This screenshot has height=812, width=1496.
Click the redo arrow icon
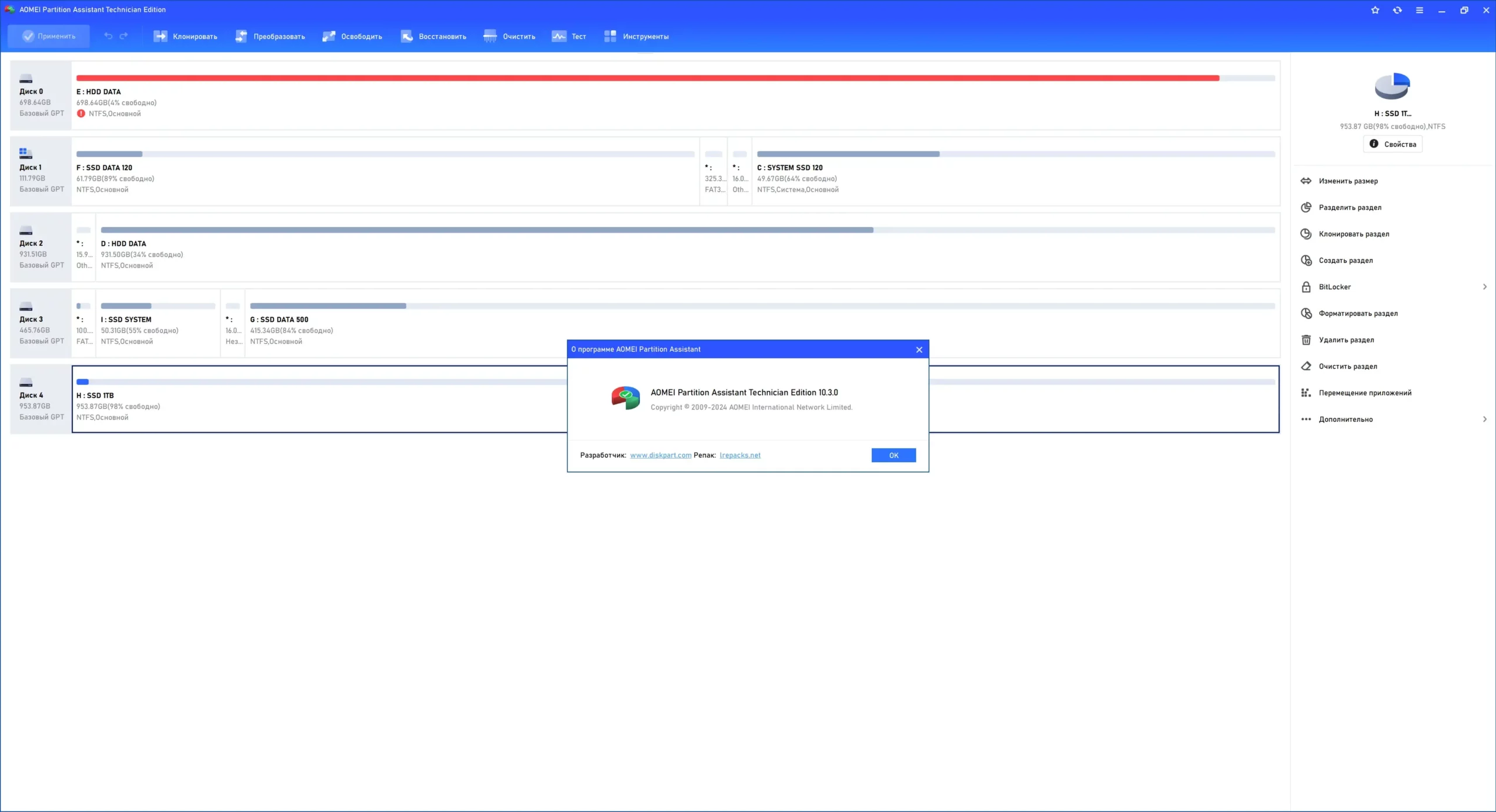pos(124,36)
